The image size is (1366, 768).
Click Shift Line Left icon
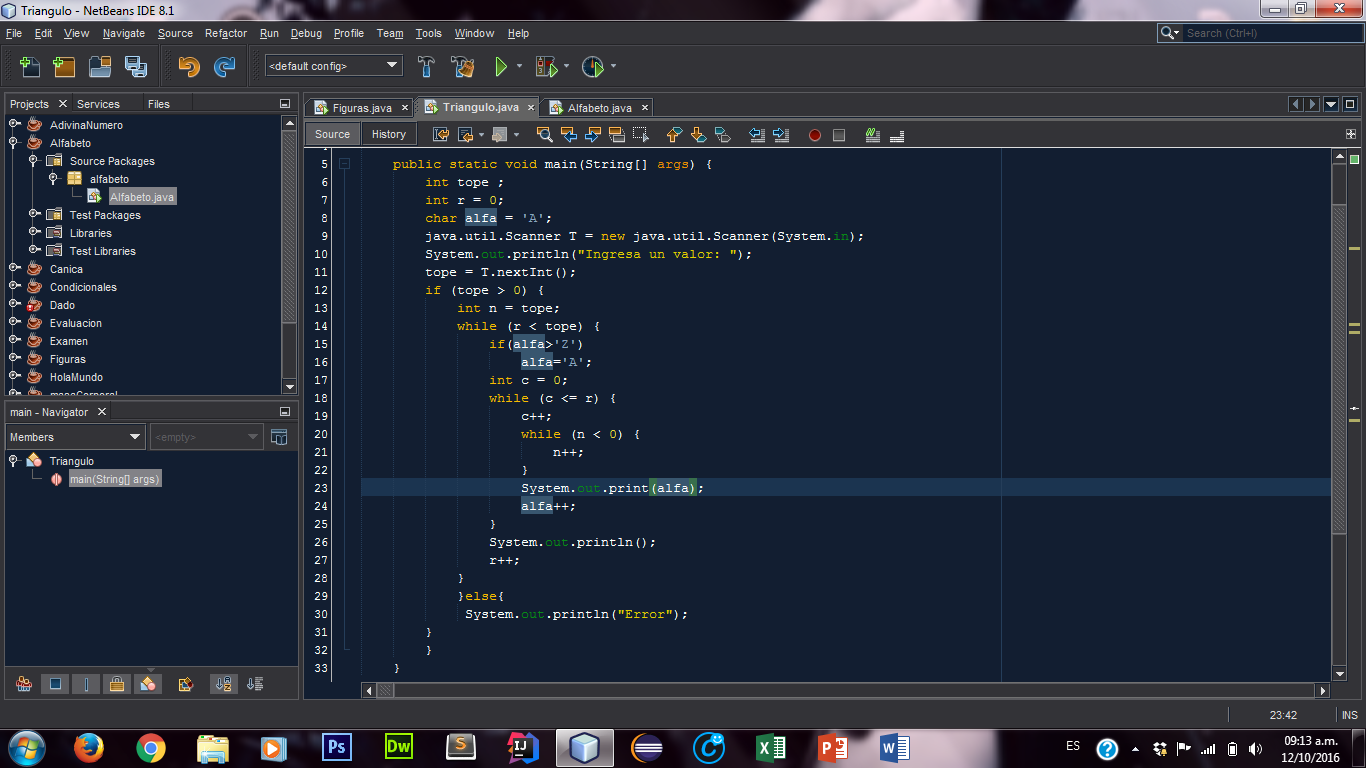coord(757,135)
